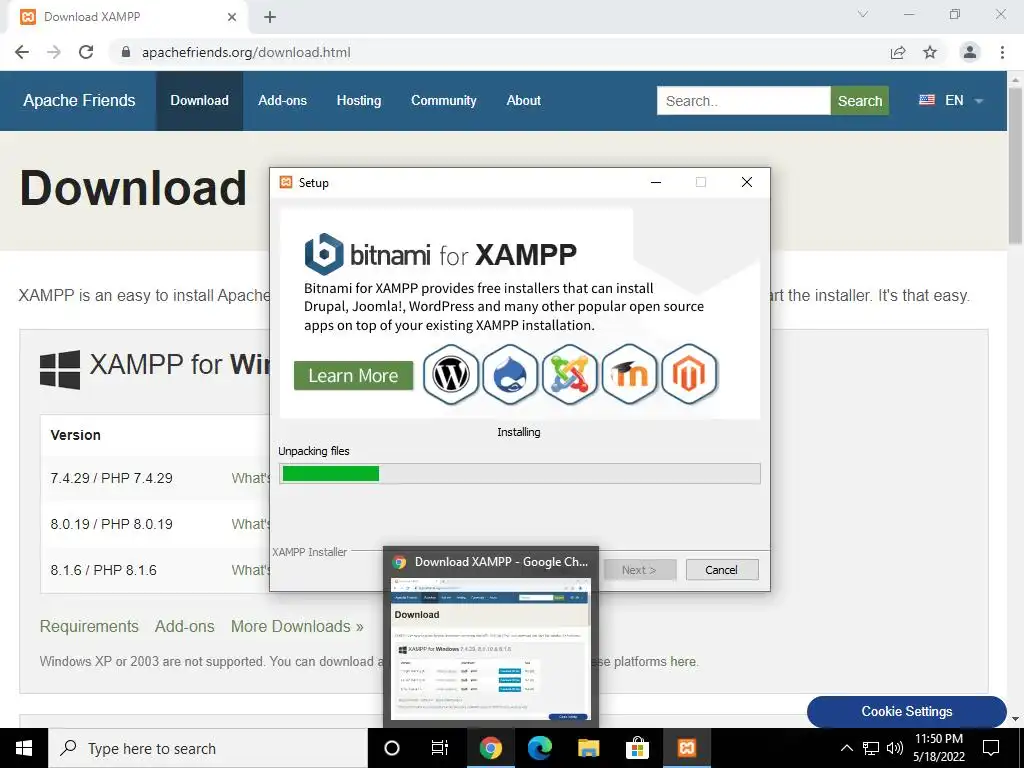Open Community navigation item
This screenshot has height=768, width=1024.
pyautogui.click(x=443, y=101)
